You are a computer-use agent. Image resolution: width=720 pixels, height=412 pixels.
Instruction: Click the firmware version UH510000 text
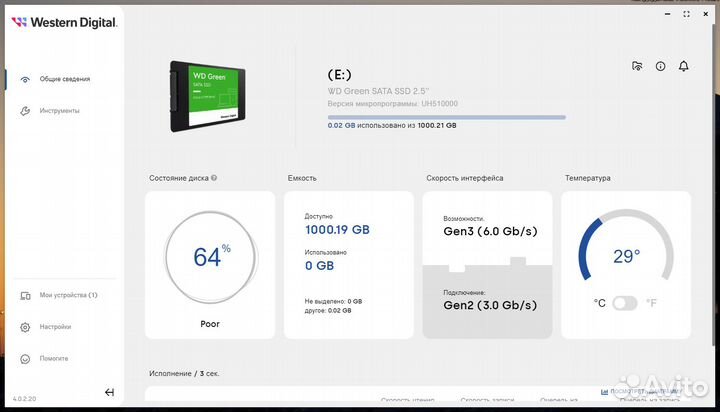393,103
